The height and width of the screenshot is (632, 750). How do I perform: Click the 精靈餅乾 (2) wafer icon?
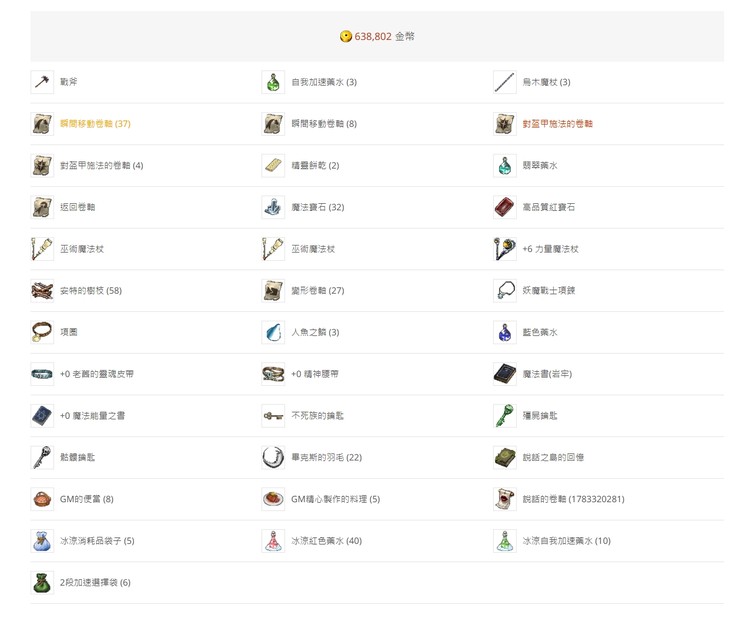click(273, 165)
